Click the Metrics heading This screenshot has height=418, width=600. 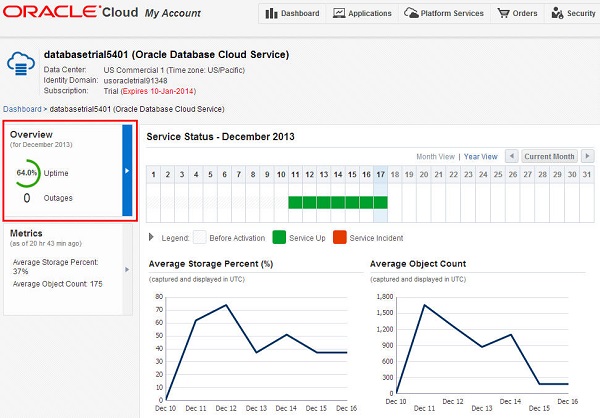[26, 233]
